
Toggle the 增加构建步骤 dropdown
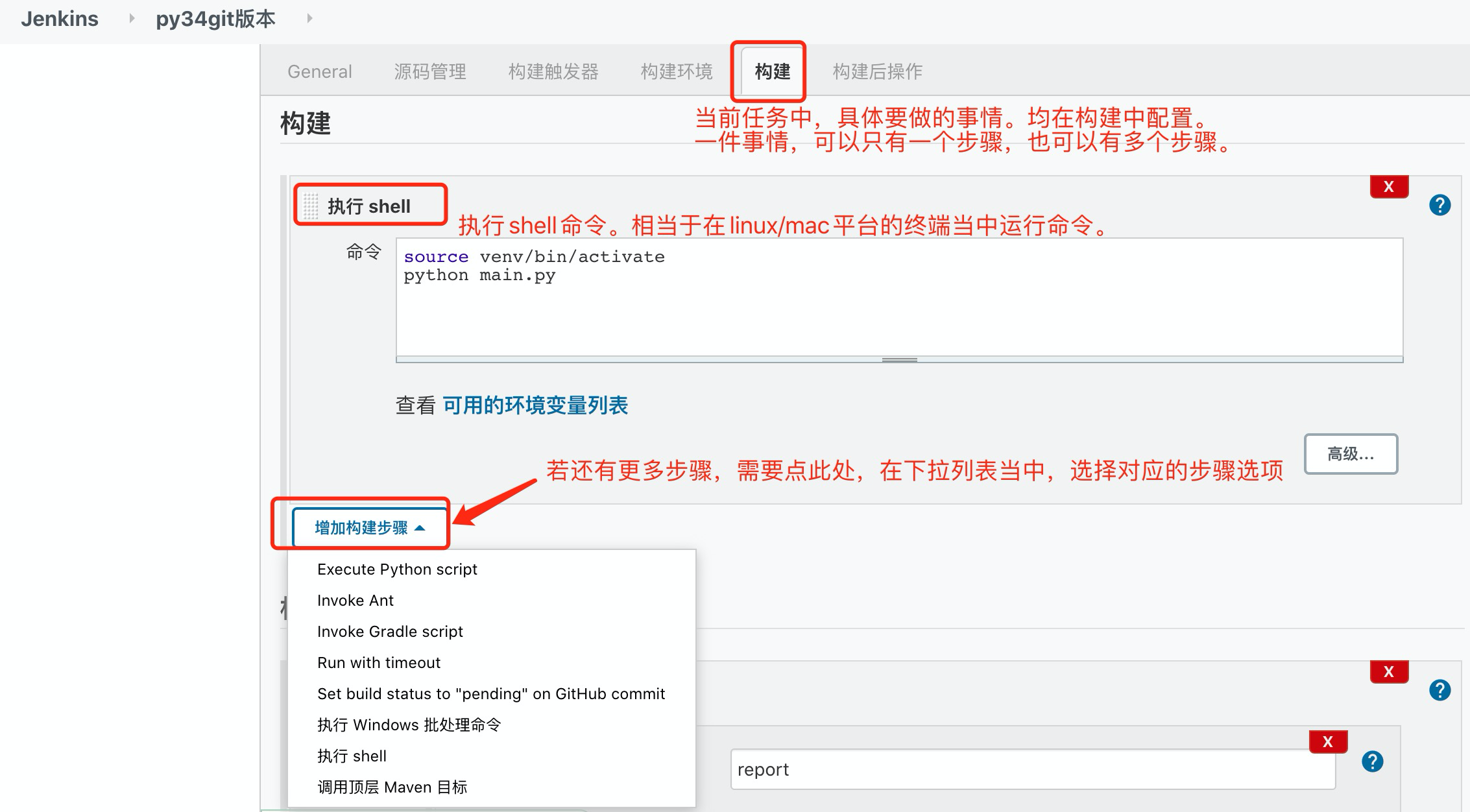point(370,528)
